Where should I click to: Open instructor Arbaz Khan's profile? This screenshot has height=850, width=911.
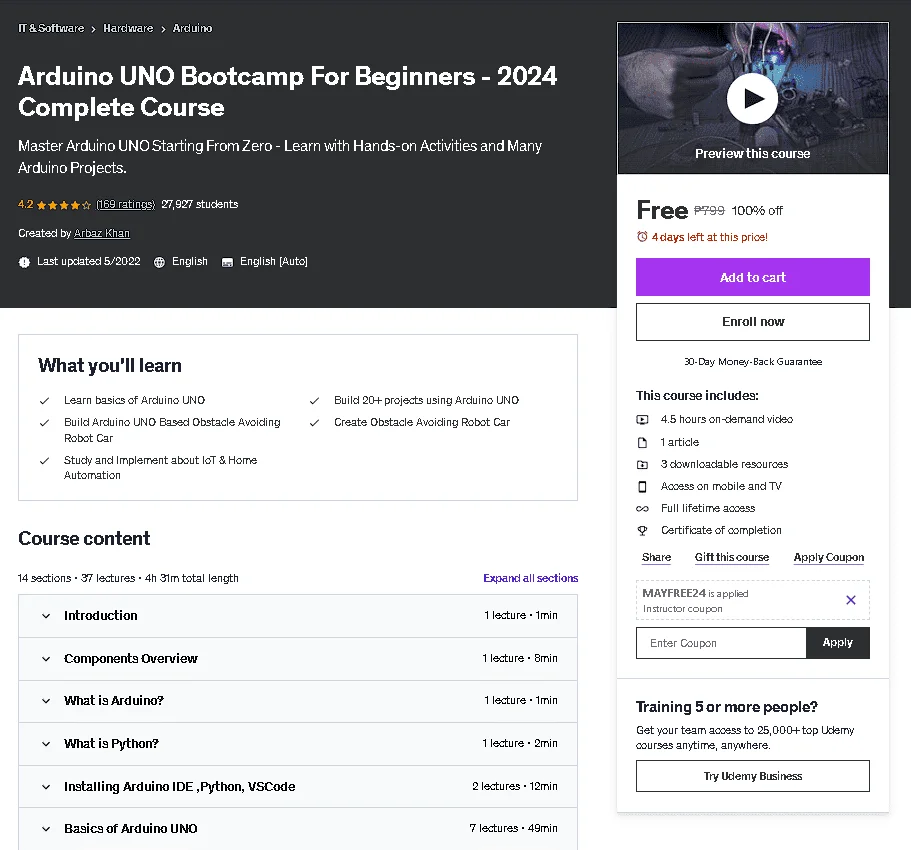point(102,233)
